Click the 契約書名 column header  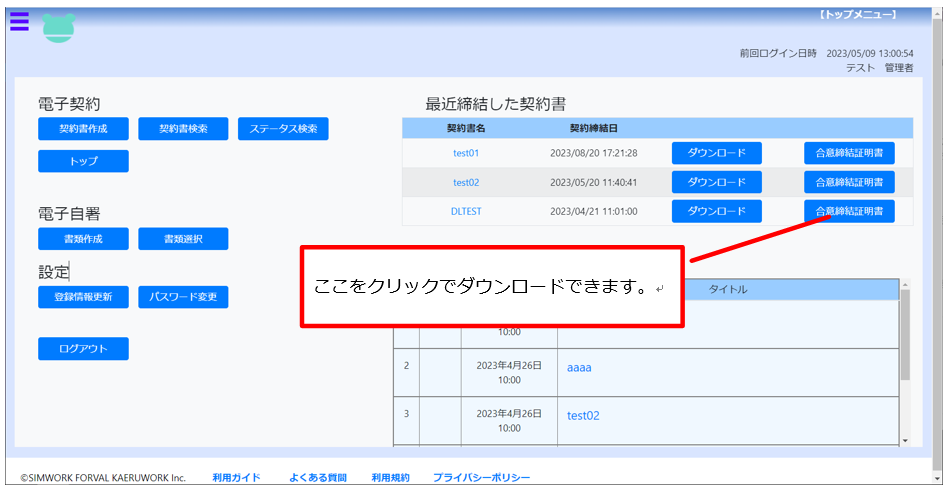466,129
